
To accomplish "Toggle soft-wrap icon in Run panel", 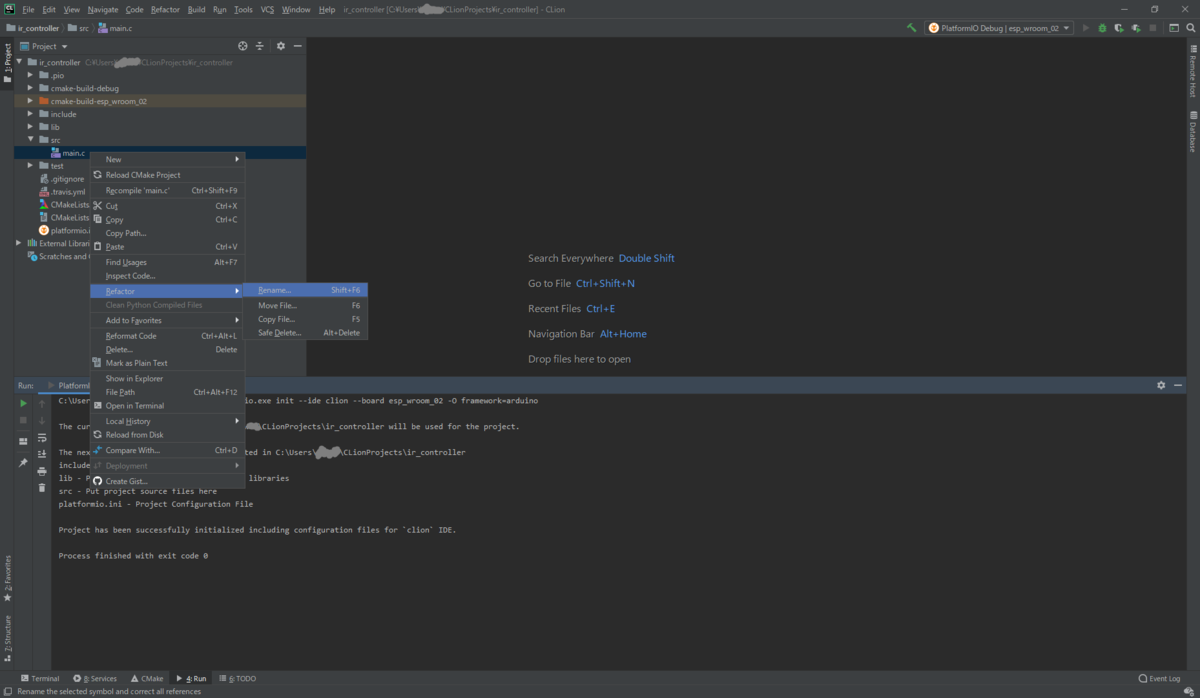I will click(x=42, y=437).
